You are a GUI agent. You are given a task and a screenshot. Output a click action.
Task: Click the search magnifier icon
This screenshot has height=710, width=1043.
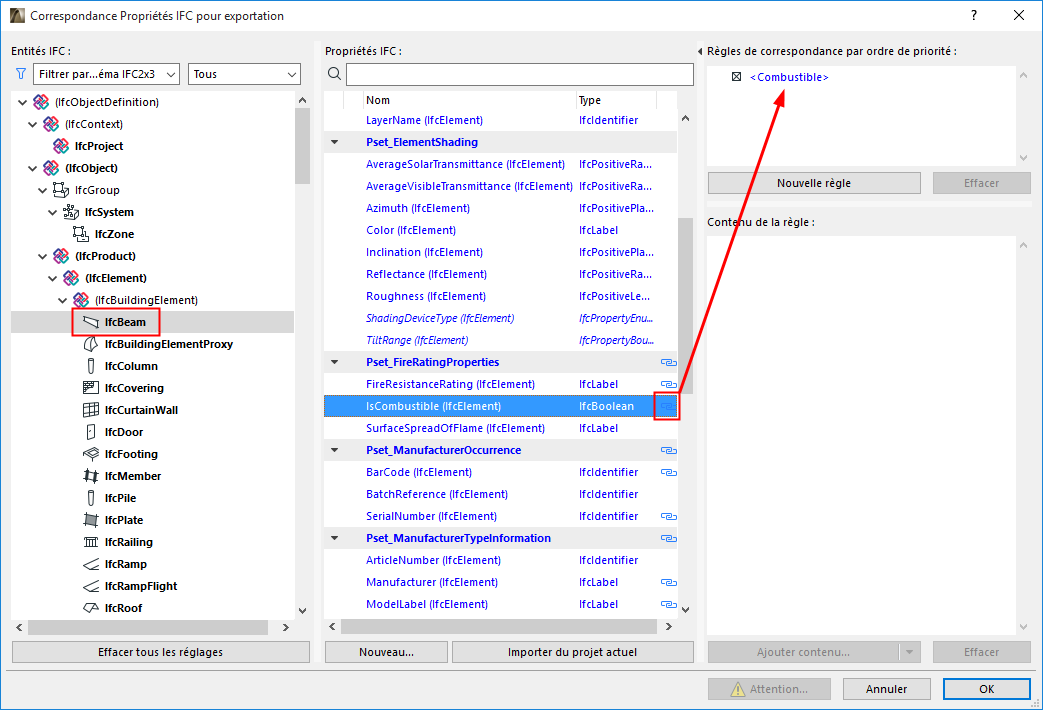(335, 74)
